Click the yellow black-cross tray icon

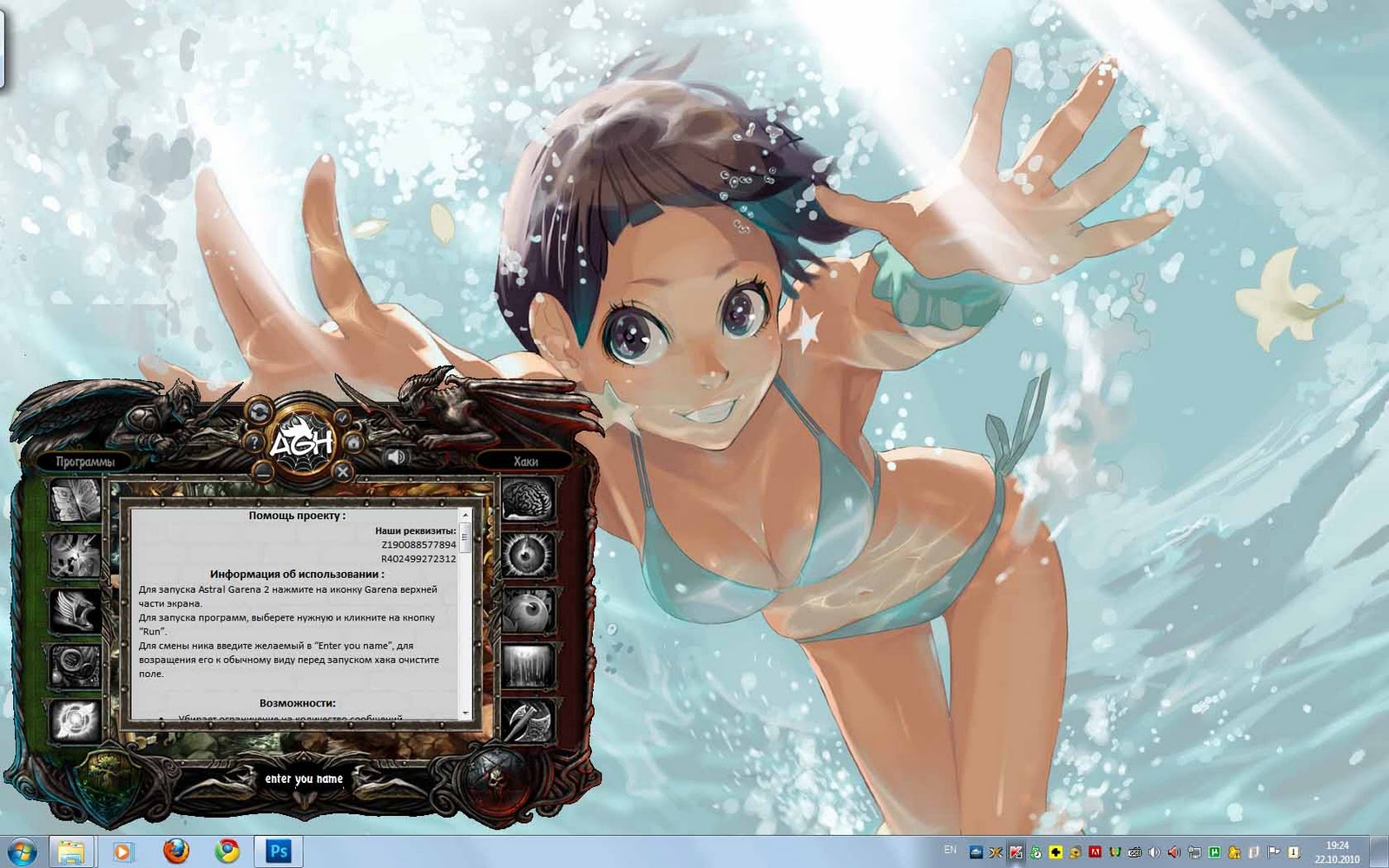[1056, 852]
